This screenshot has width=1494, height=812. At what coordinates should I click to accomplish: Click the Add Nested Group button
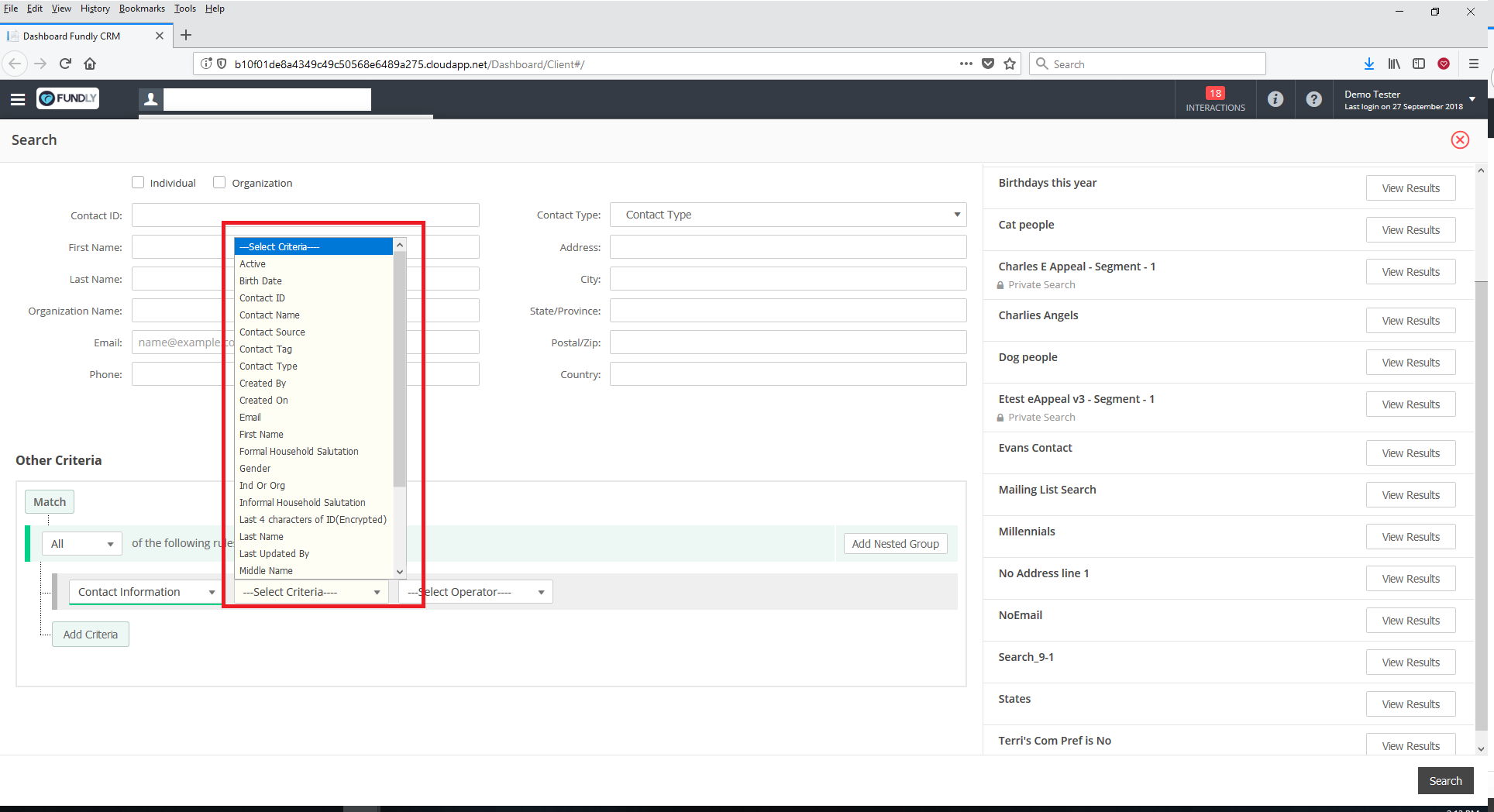coord(895,544)
